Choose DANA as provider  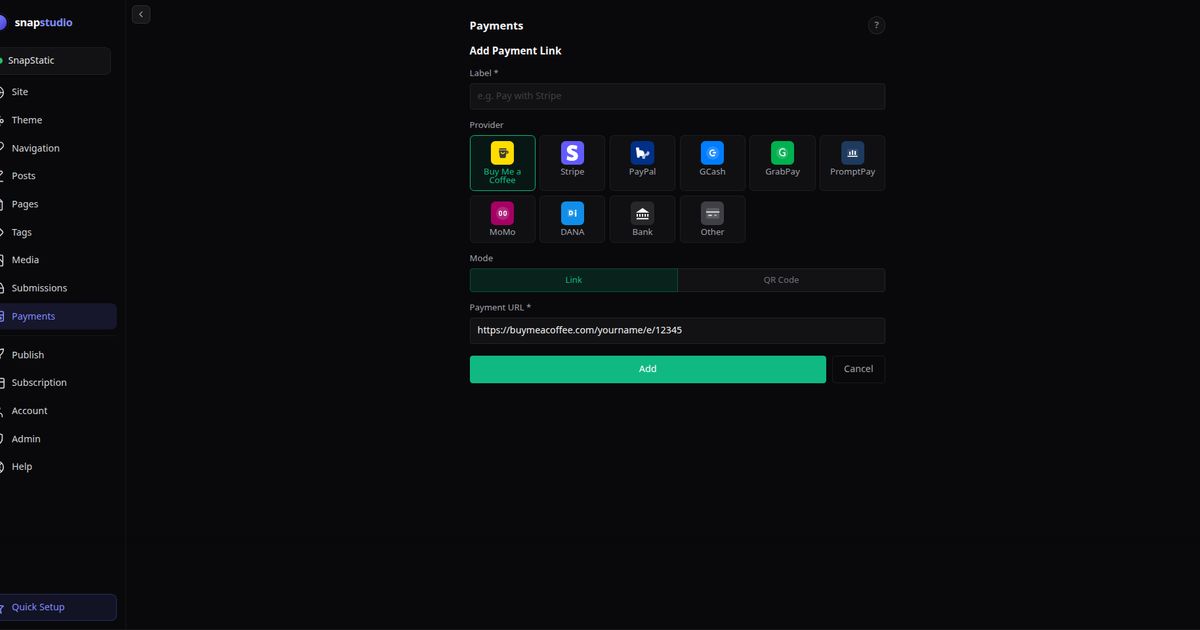[x=572, y=219]
